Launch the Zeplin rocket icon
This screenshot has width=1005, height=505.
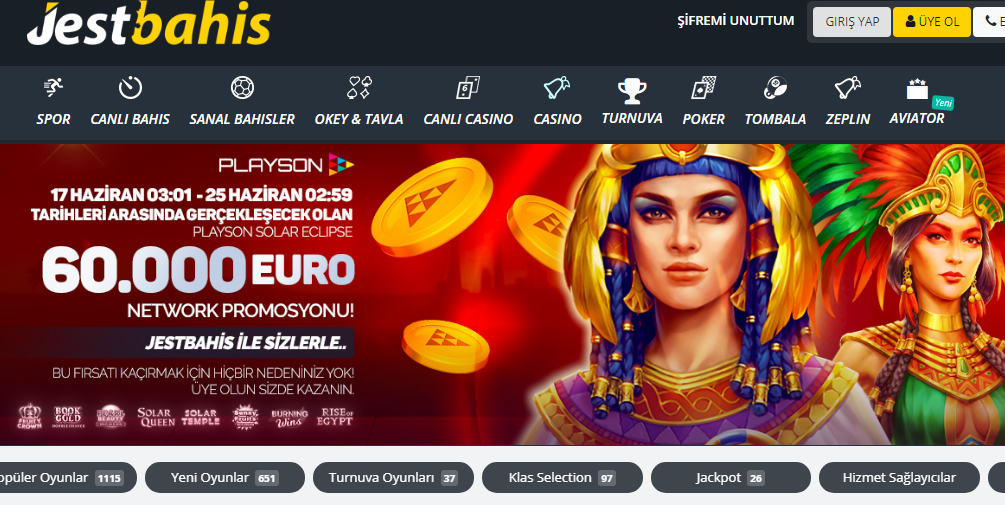pyautogui.click(x=847, y=87)
